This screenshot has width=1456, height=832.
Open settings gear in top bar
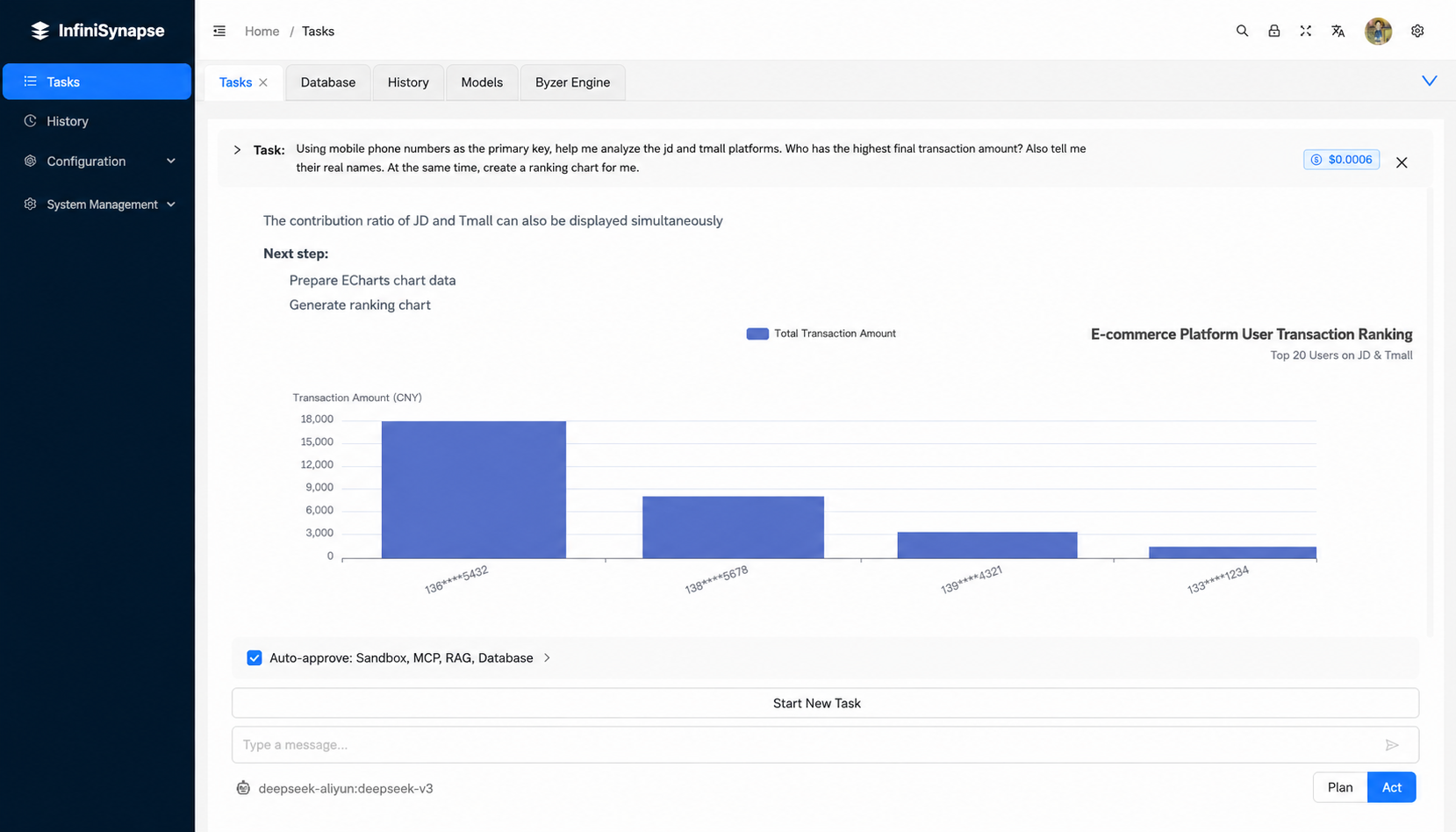1417,31
